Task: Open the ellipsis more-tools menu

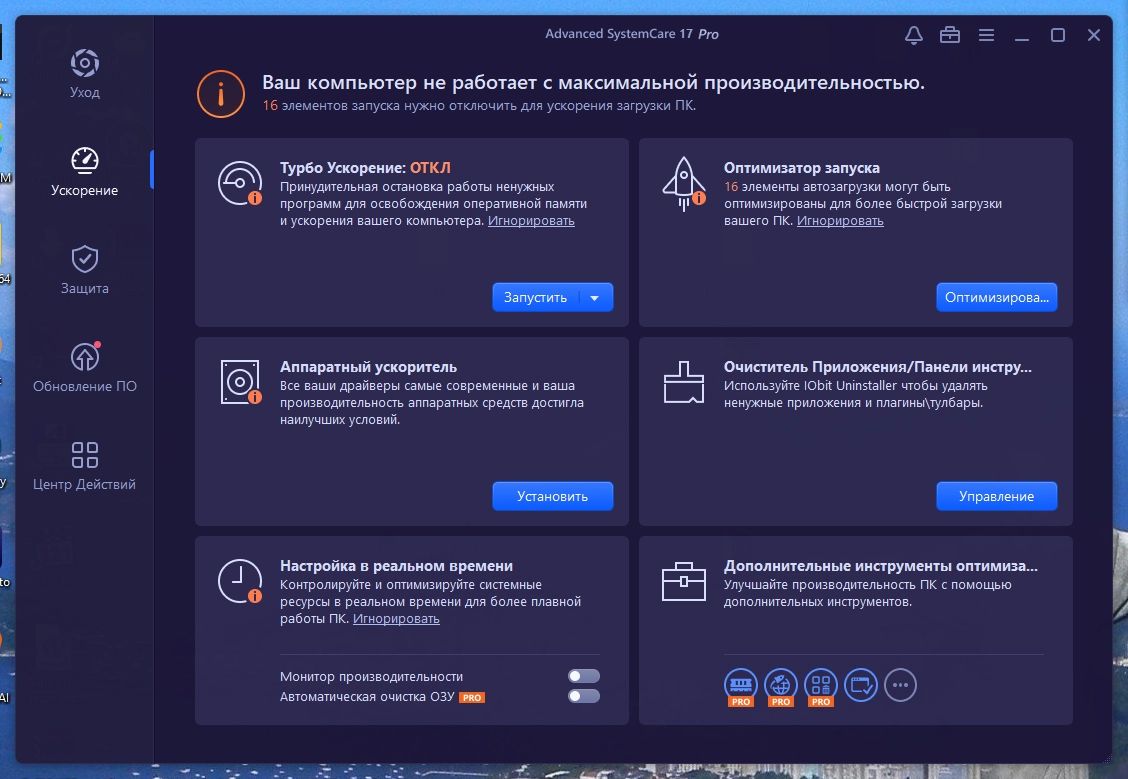Action: pos(900,685)
